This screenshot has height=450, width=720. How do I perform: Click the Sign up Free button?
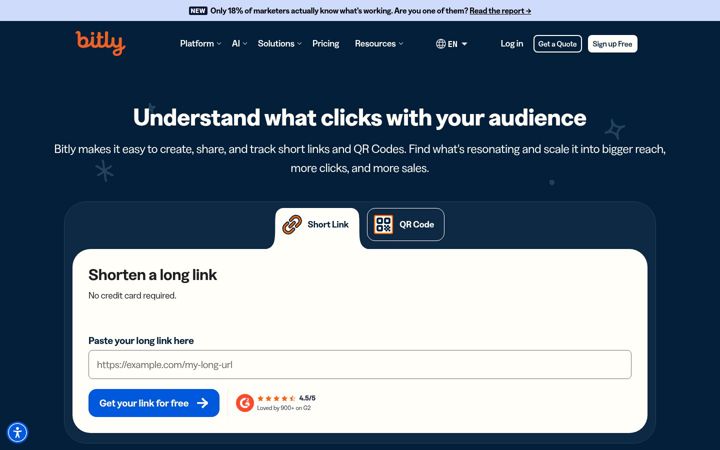[x=612, y=44]
